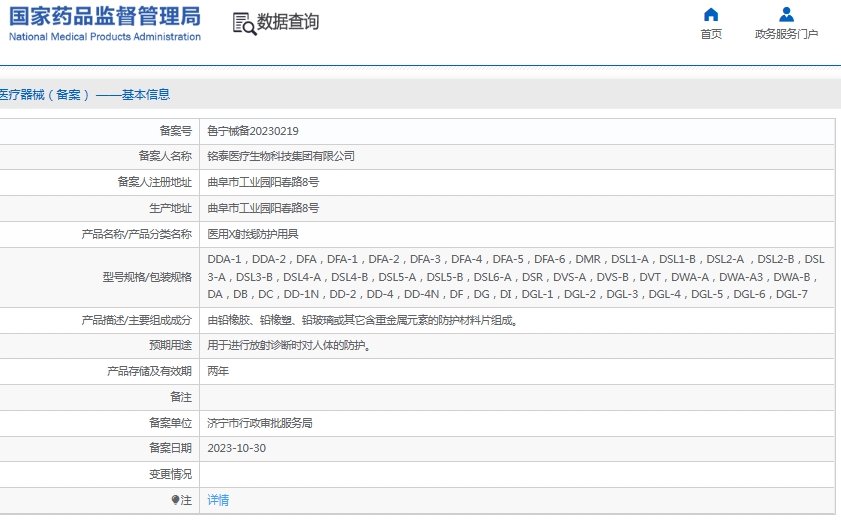Select the 医疗器械（备案）——基本信息 section heading

[x=85, y=95]
